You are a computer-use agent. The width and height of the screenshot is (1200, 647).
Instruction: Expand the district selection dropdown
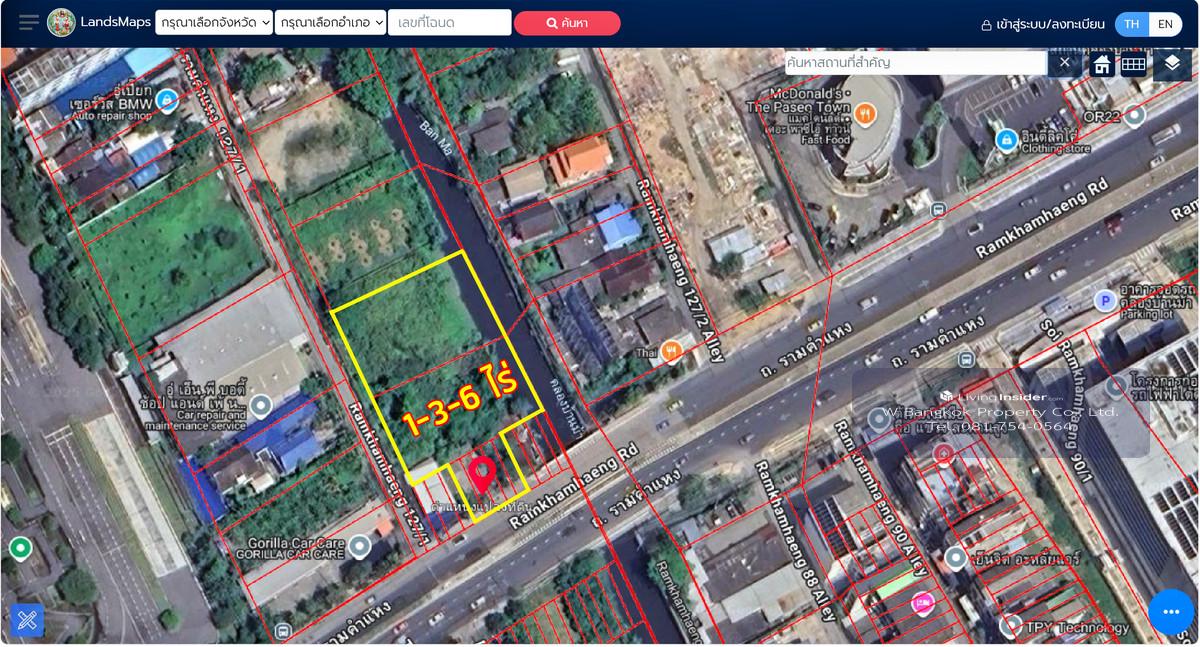tap(330, 23)
